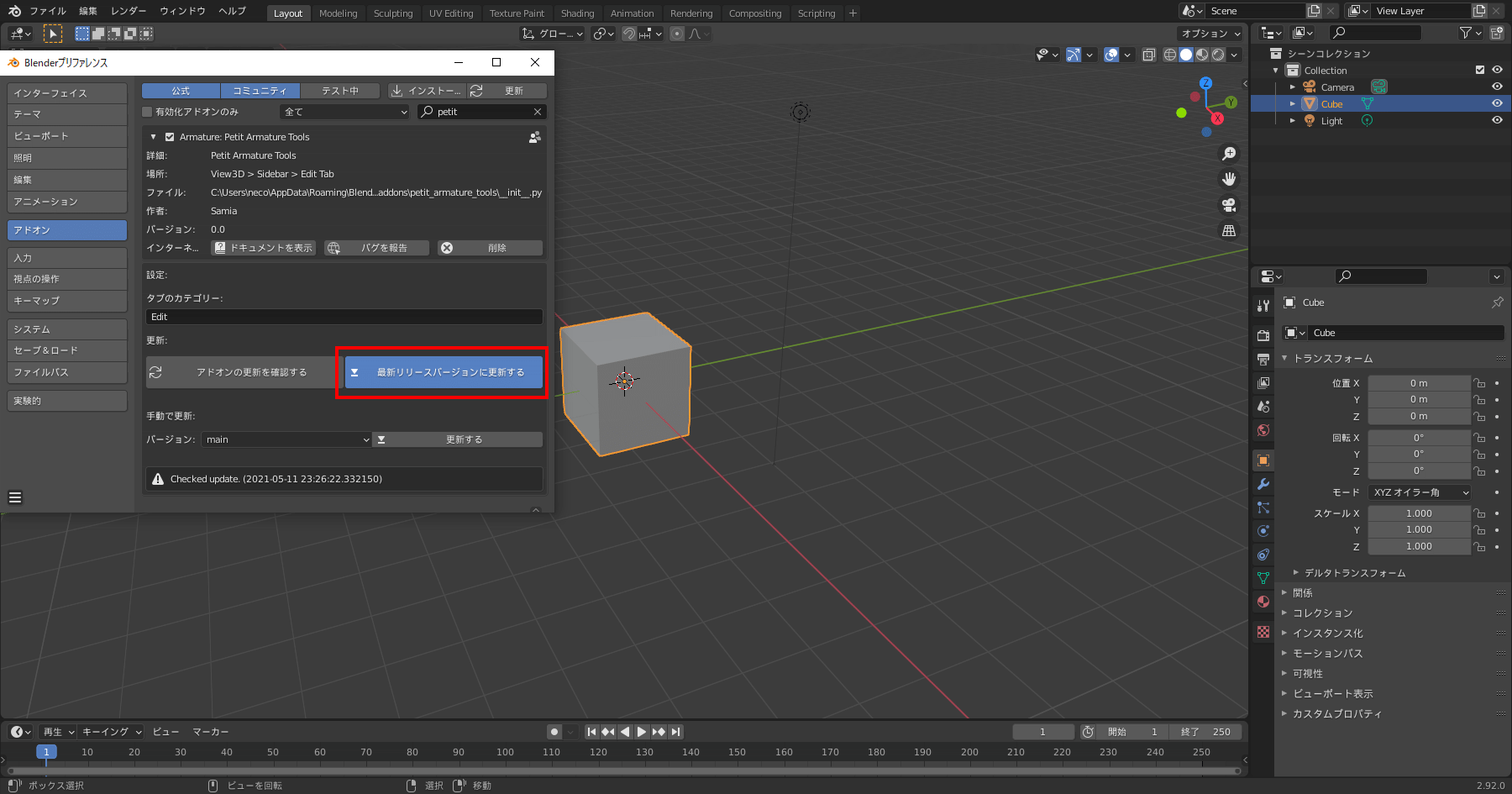Toggle camera view icon in viewport
This screenshot has height=794, width=1512.
coord(1229,205)
